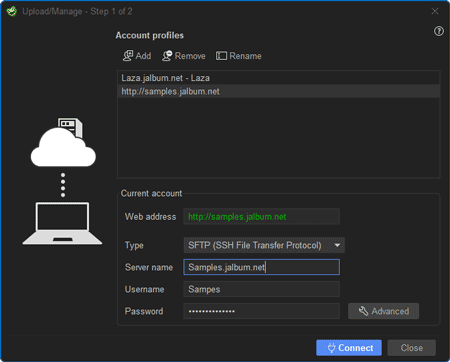Click the dropdown arrow beside SFTP
The height and width of the screenshot is (362, 450).
tap(337, 245)
